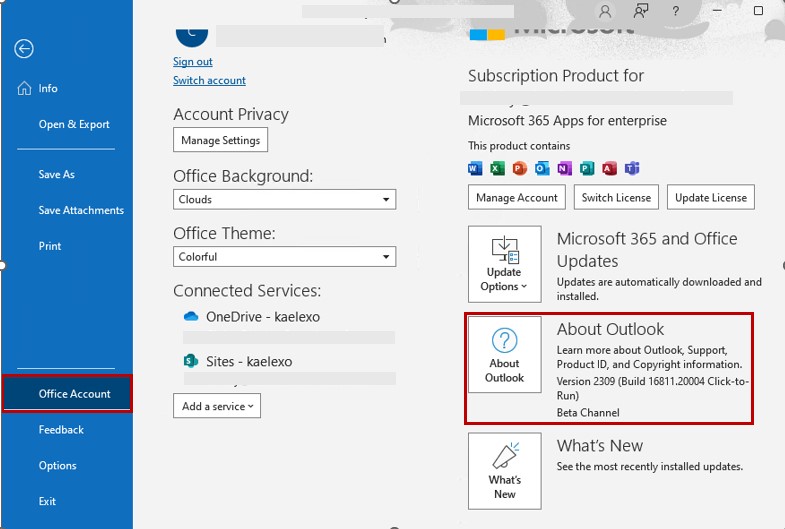
Task: Click the OneNote app icon
Action: click(x=564, y=169)
